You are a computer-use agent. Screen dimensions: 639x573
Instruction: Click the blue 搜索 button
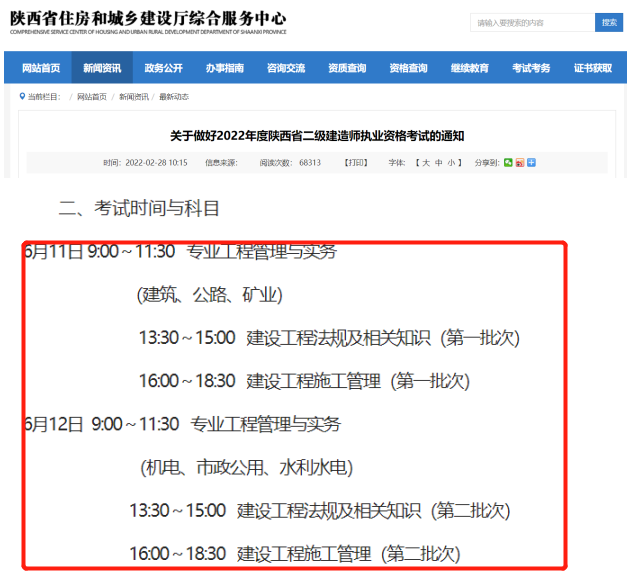tap(607, 22)
